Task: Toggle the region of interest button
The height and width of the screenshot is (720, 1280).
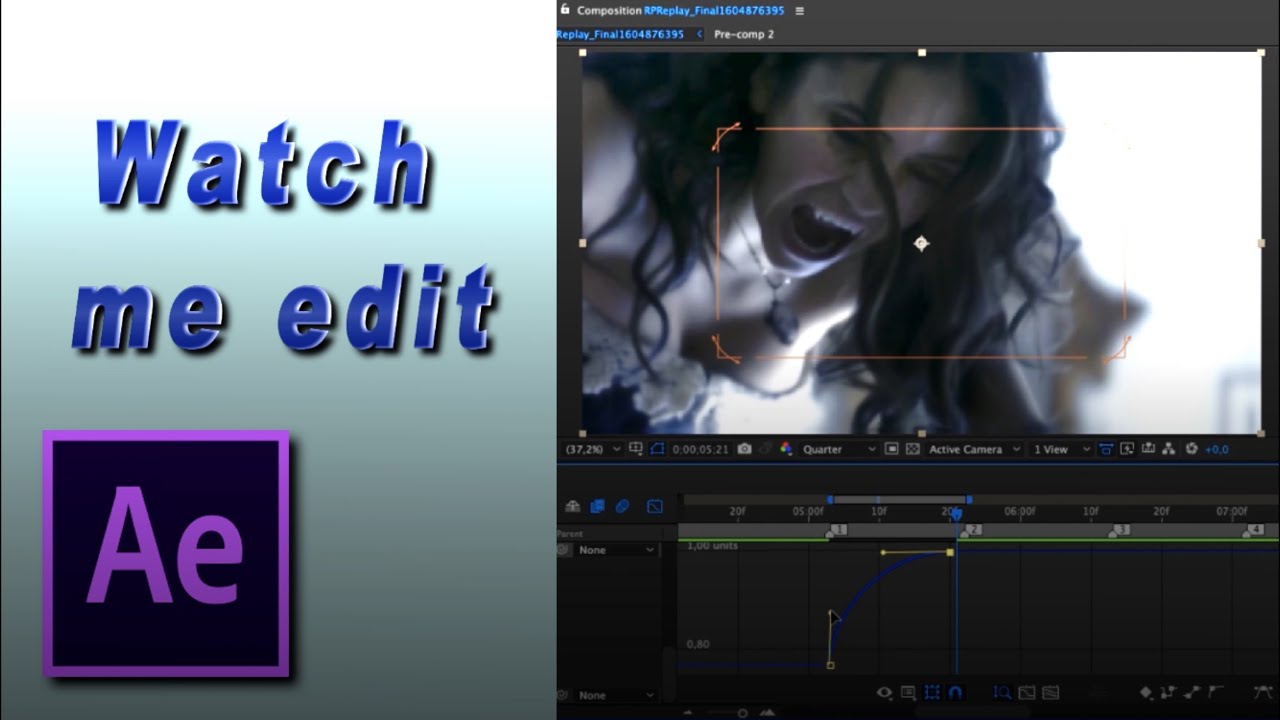Action: tap(892, 449)
